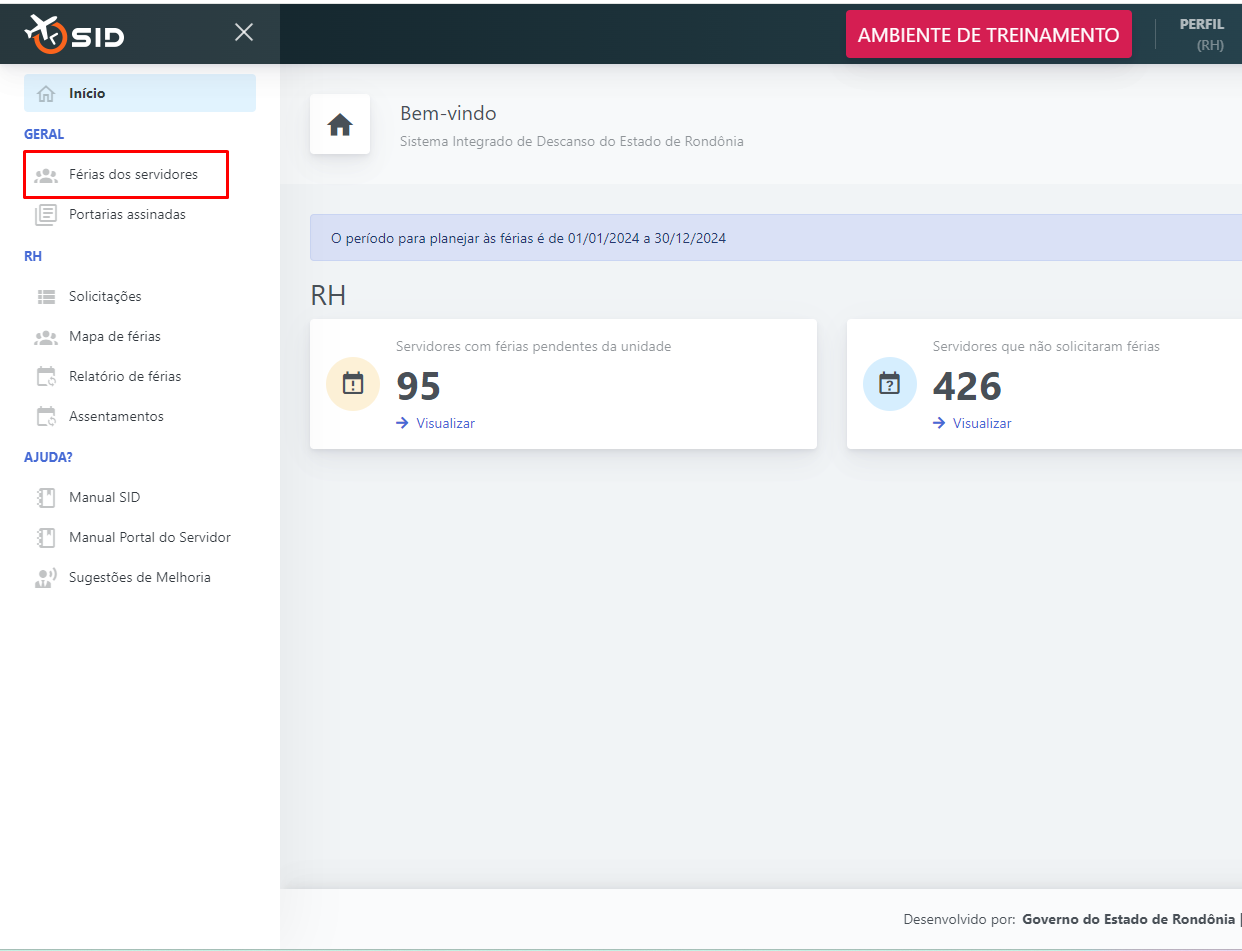Click the home icon beside Bem-vindo
This screenshot has width=1242, height=951.
pos(340,125)
